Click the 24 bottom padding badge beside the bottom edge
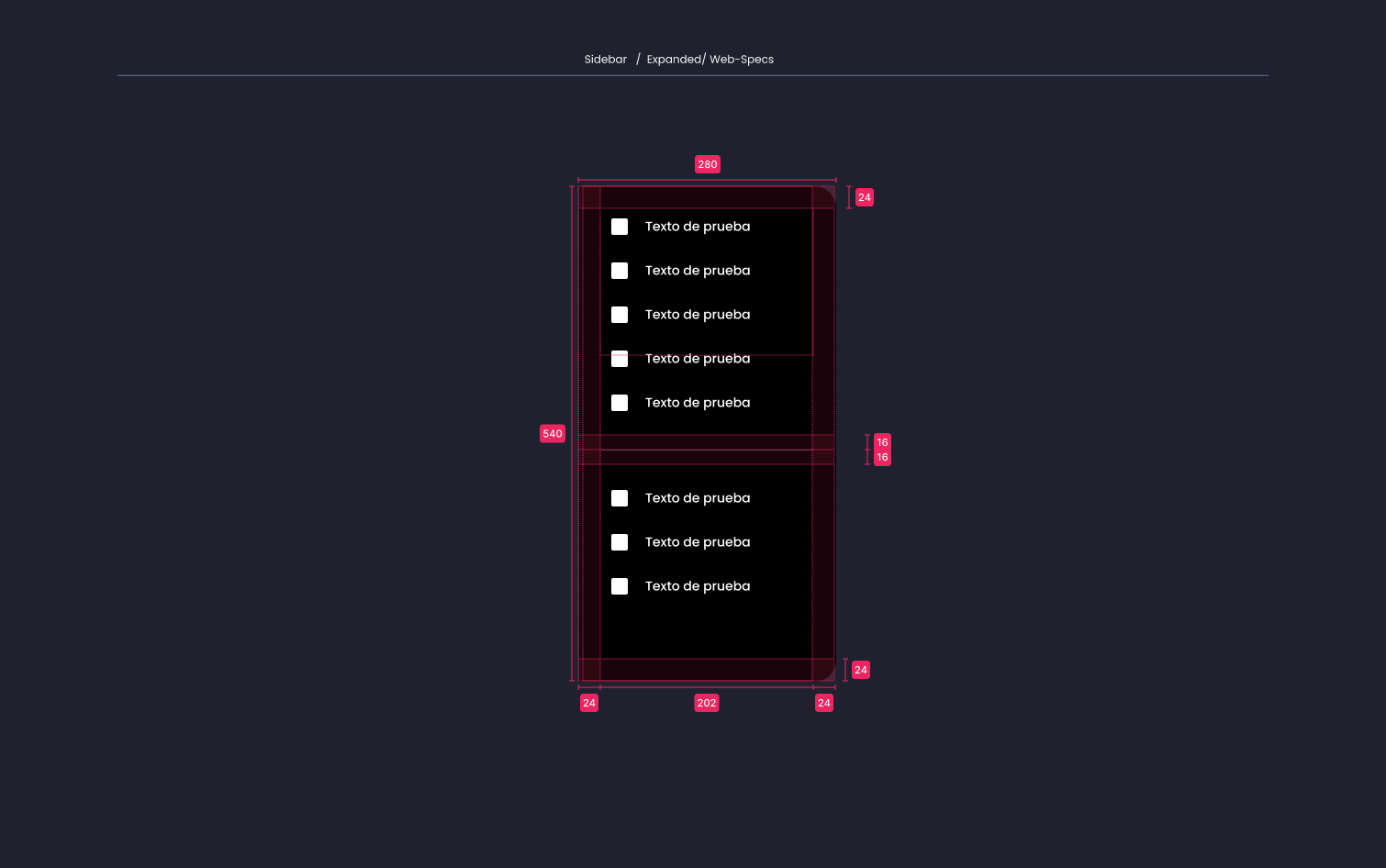The width and height of the screenshot is (1386, 868). 861,670
